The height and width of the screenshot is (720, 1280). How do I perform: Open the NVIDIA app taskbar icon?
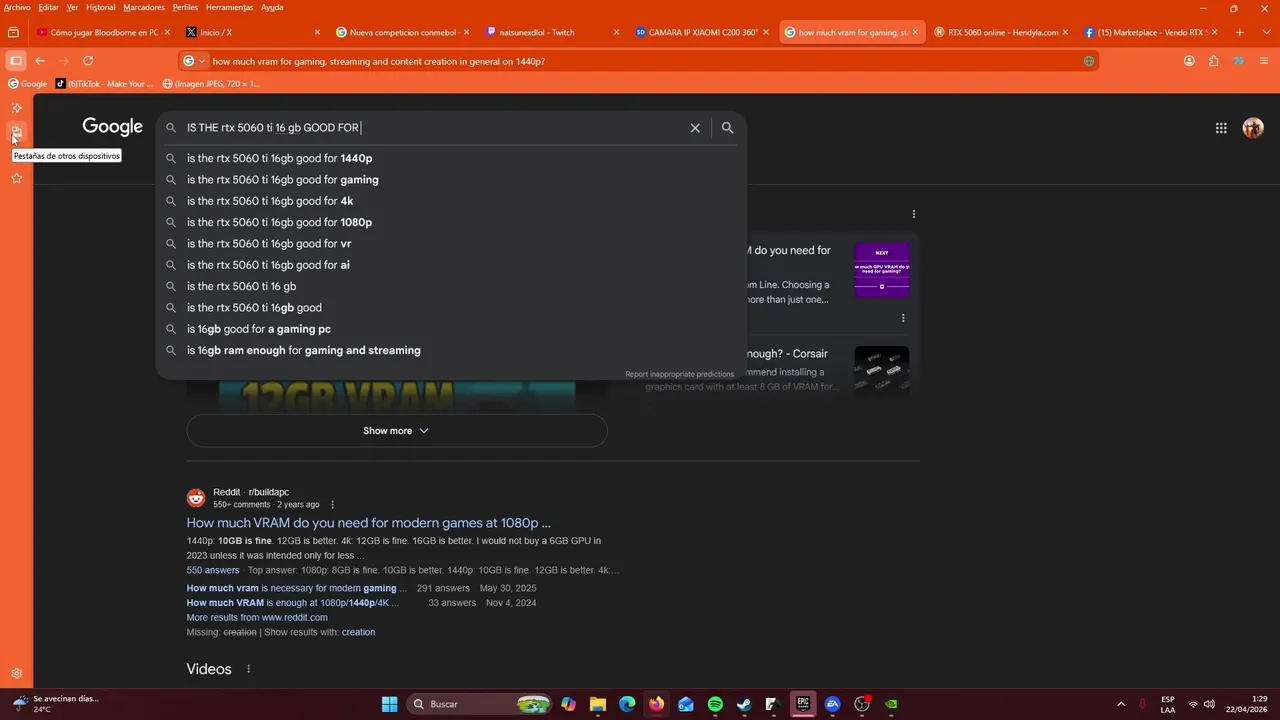click(891, 704)
